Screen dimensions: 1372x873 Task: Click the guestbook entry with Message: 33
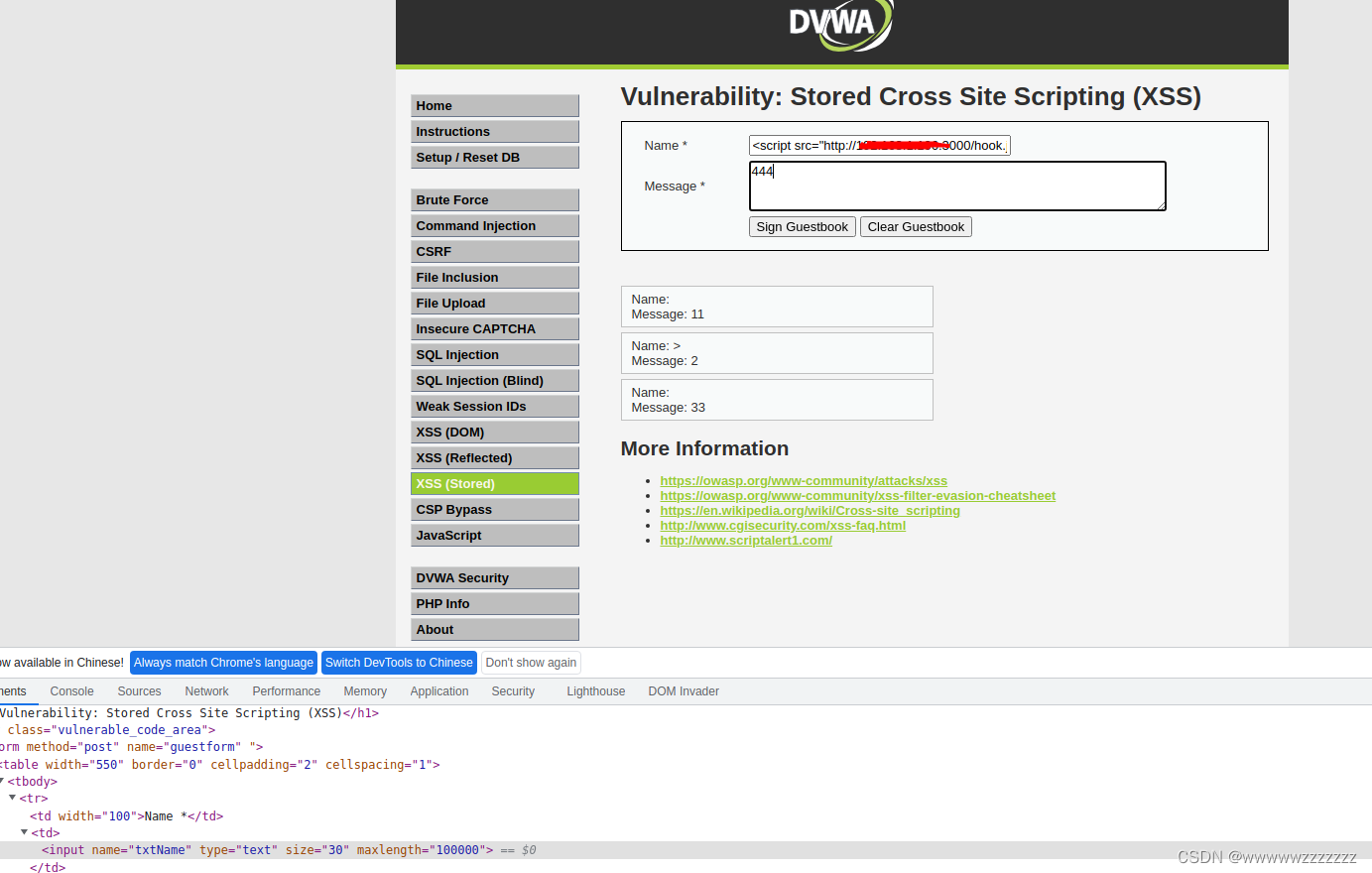(x=777, y=400)
